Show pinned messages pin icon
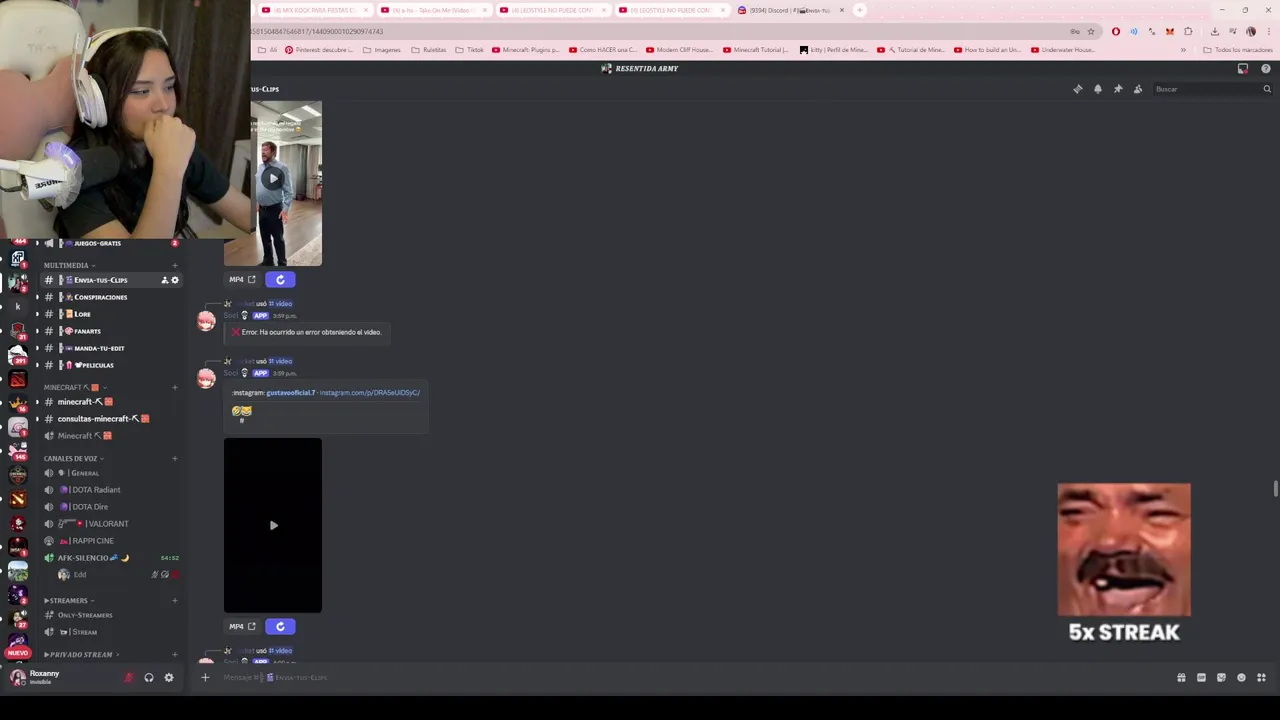 click(x=1118, y=89)
